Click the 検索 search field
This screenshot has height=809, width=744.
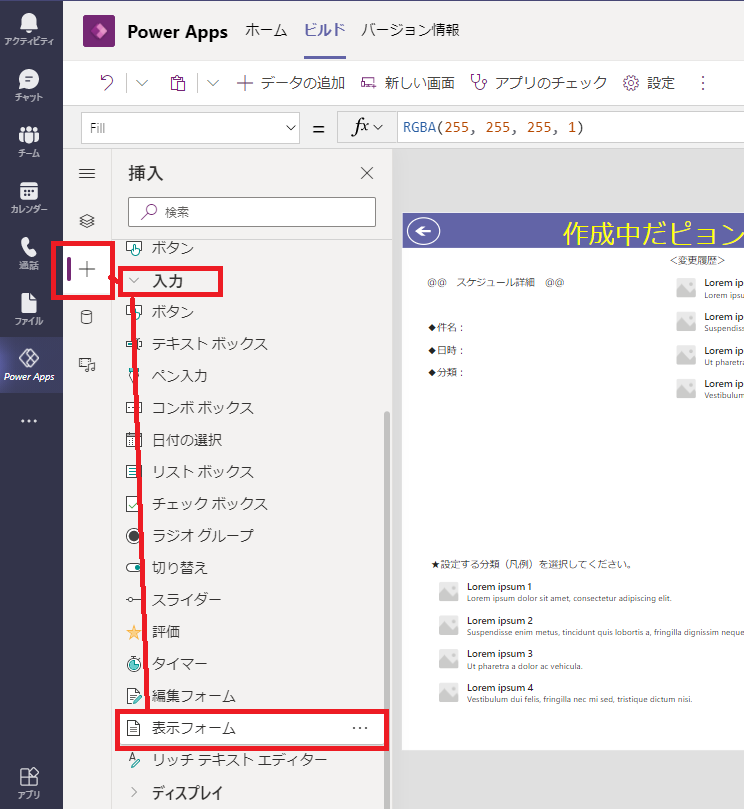coord(252,212)
